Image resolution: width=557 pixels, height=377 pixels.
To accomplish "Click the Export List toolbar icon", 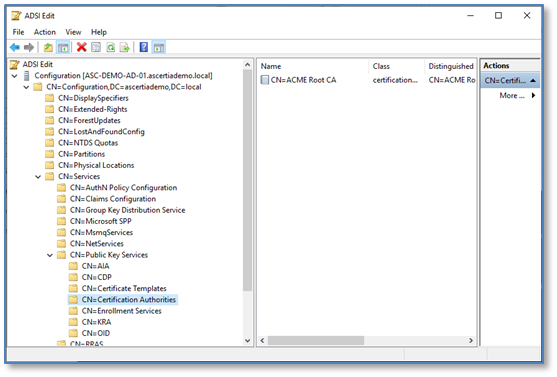I will tap(125, 47).
